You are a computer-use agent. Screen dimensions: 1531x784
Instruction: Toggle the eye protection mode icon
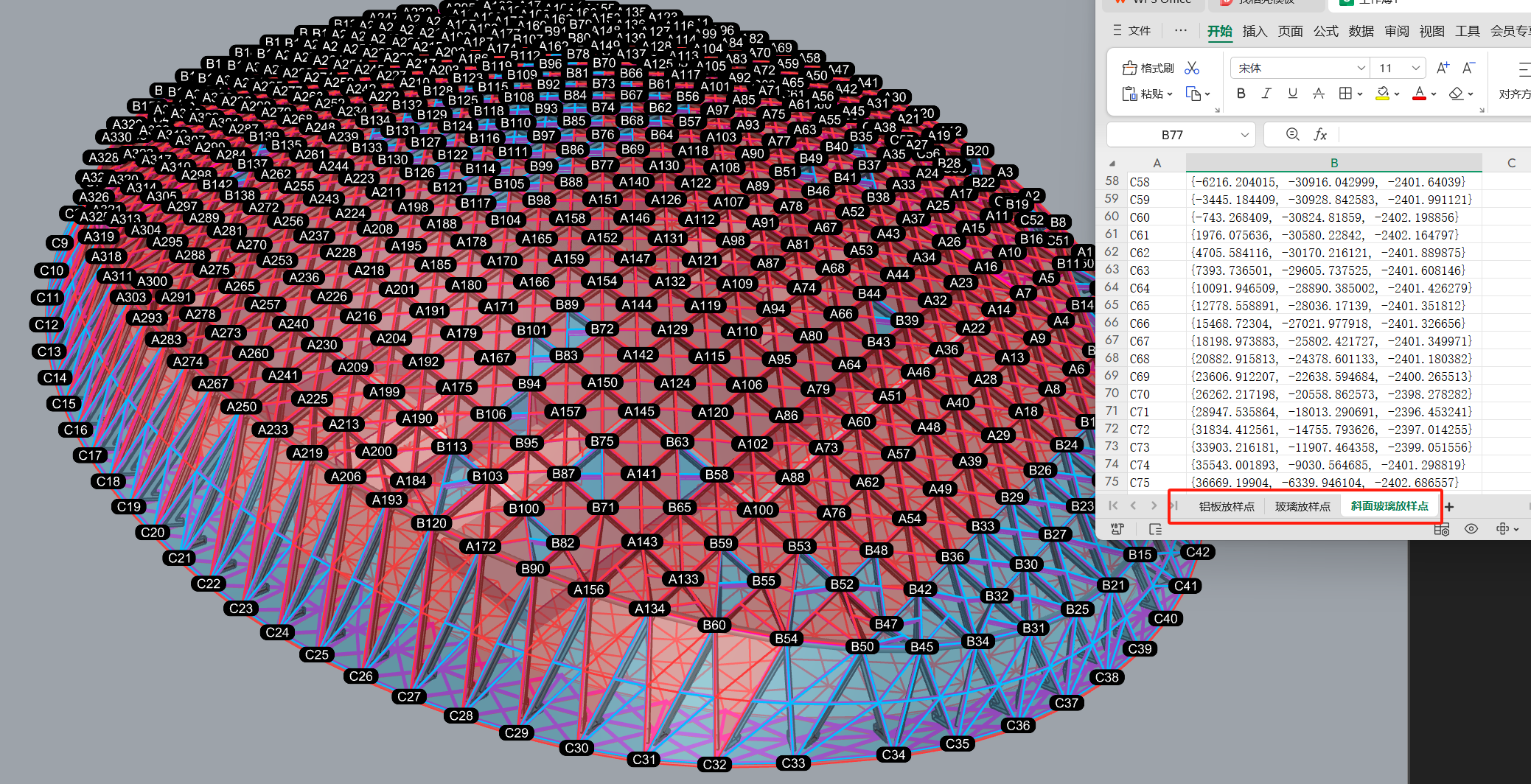[x=1471, y=529]
